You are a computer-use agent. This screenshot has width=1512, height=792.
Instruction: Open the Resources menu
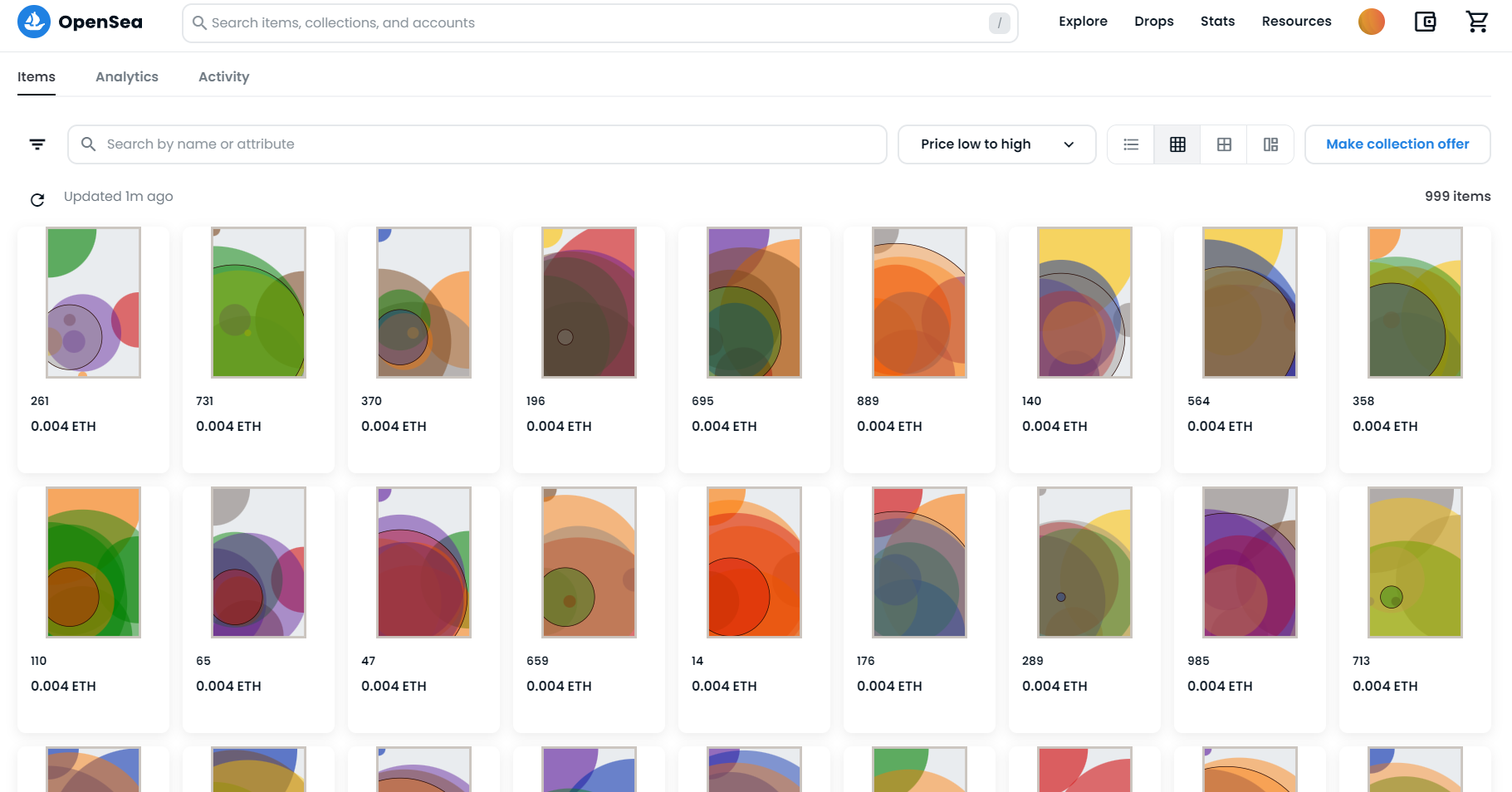[x=1296, y=22]
